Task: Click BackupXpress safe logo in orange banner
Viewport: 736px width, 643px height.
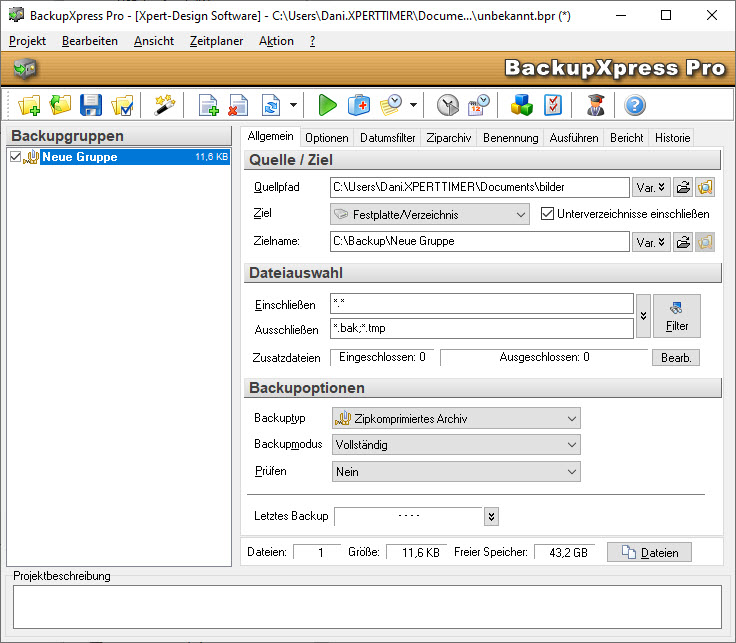Action: click(25, 69)
